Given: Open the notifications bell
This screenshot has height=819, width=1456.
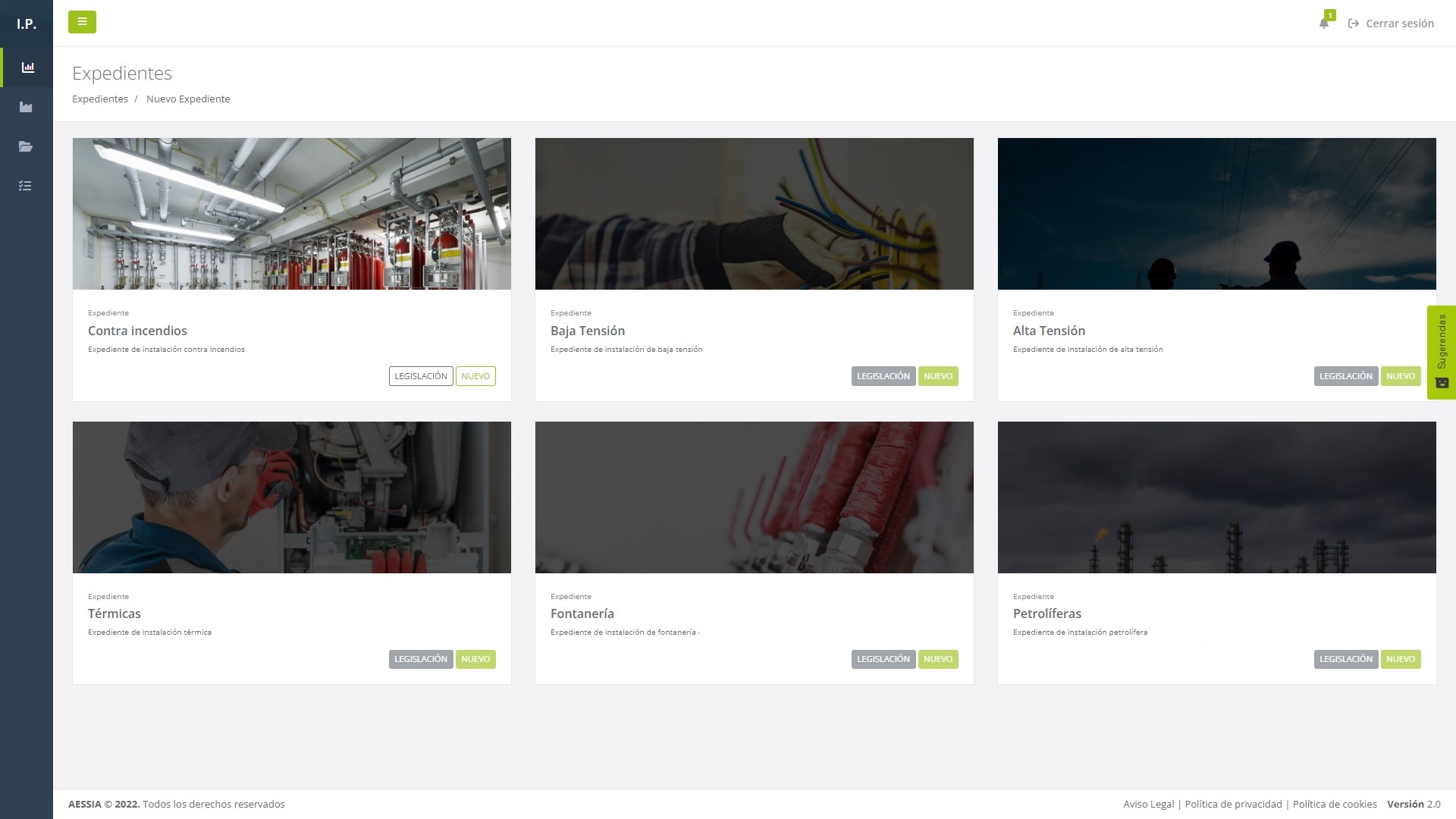Looking at the screenshot, I should tap(1324, 23).
